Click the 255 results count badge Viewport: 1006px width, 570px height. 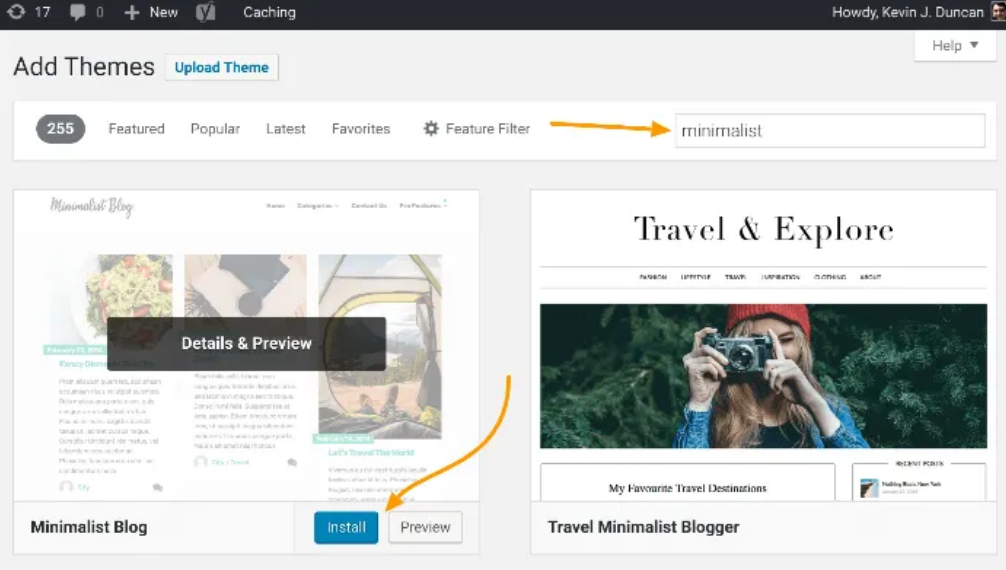60,128
